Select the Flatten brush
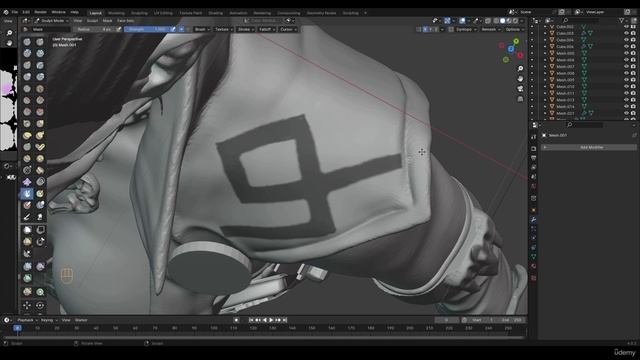 [27, 100]
